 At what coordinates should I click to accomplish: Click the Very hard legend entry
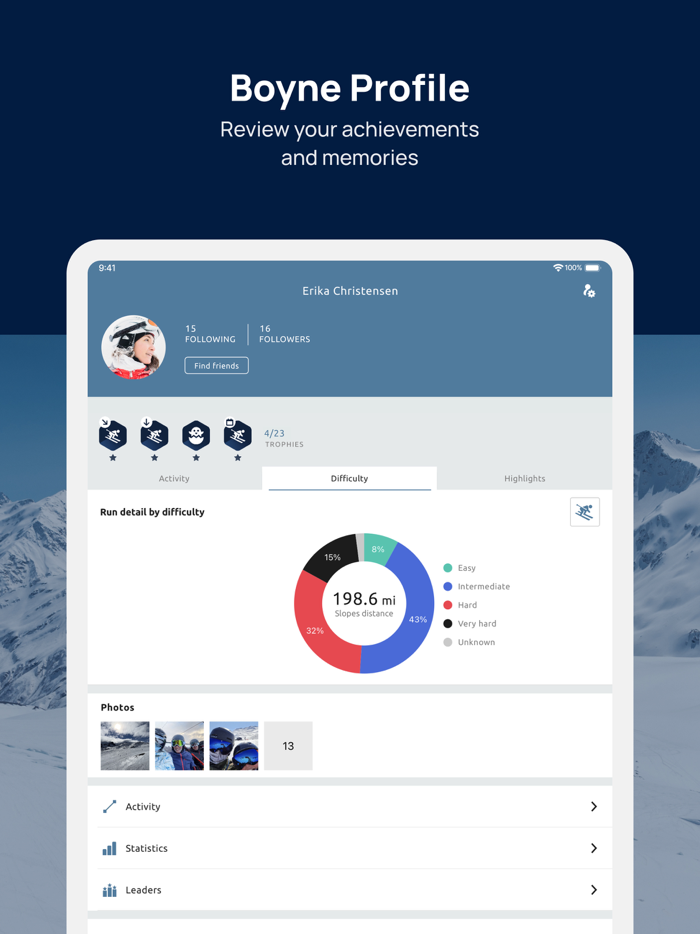469,624
